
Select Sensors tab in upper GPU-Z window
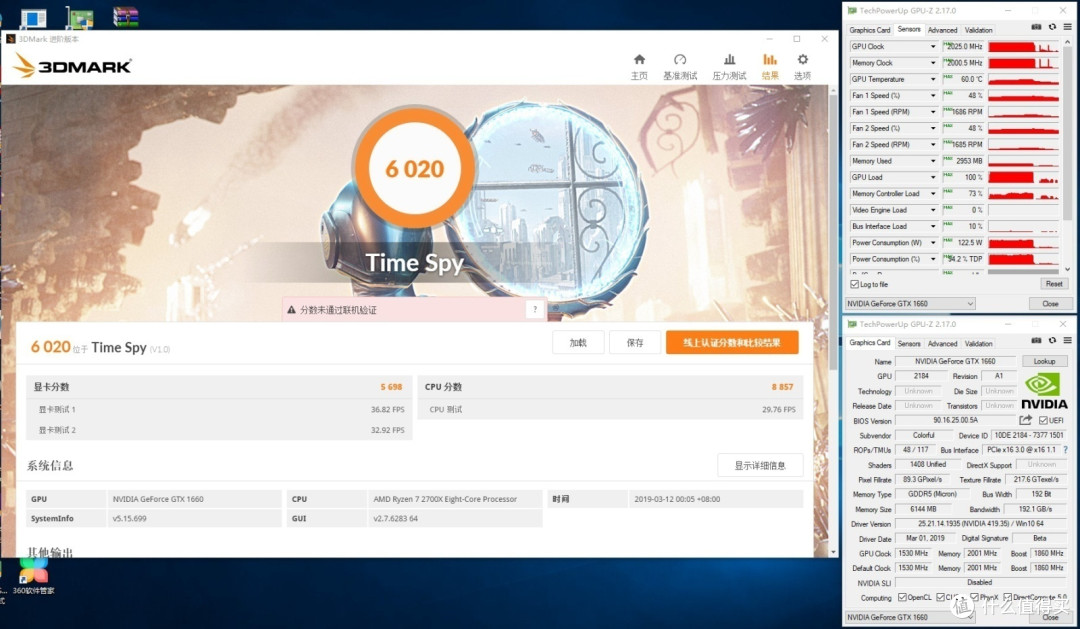[908, 29]
